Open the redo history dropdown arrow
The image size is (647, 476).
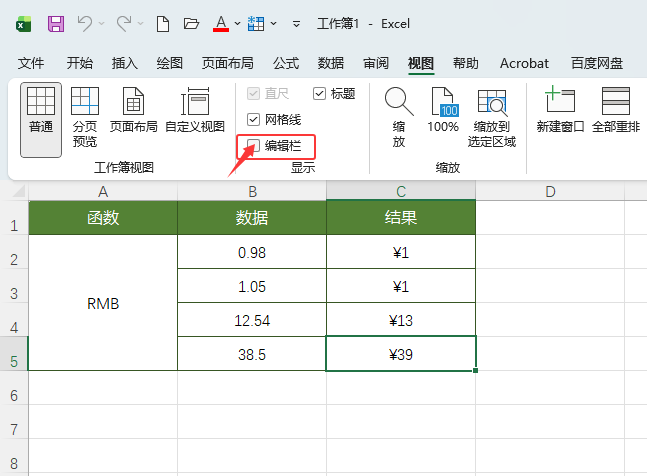(140, 24)
